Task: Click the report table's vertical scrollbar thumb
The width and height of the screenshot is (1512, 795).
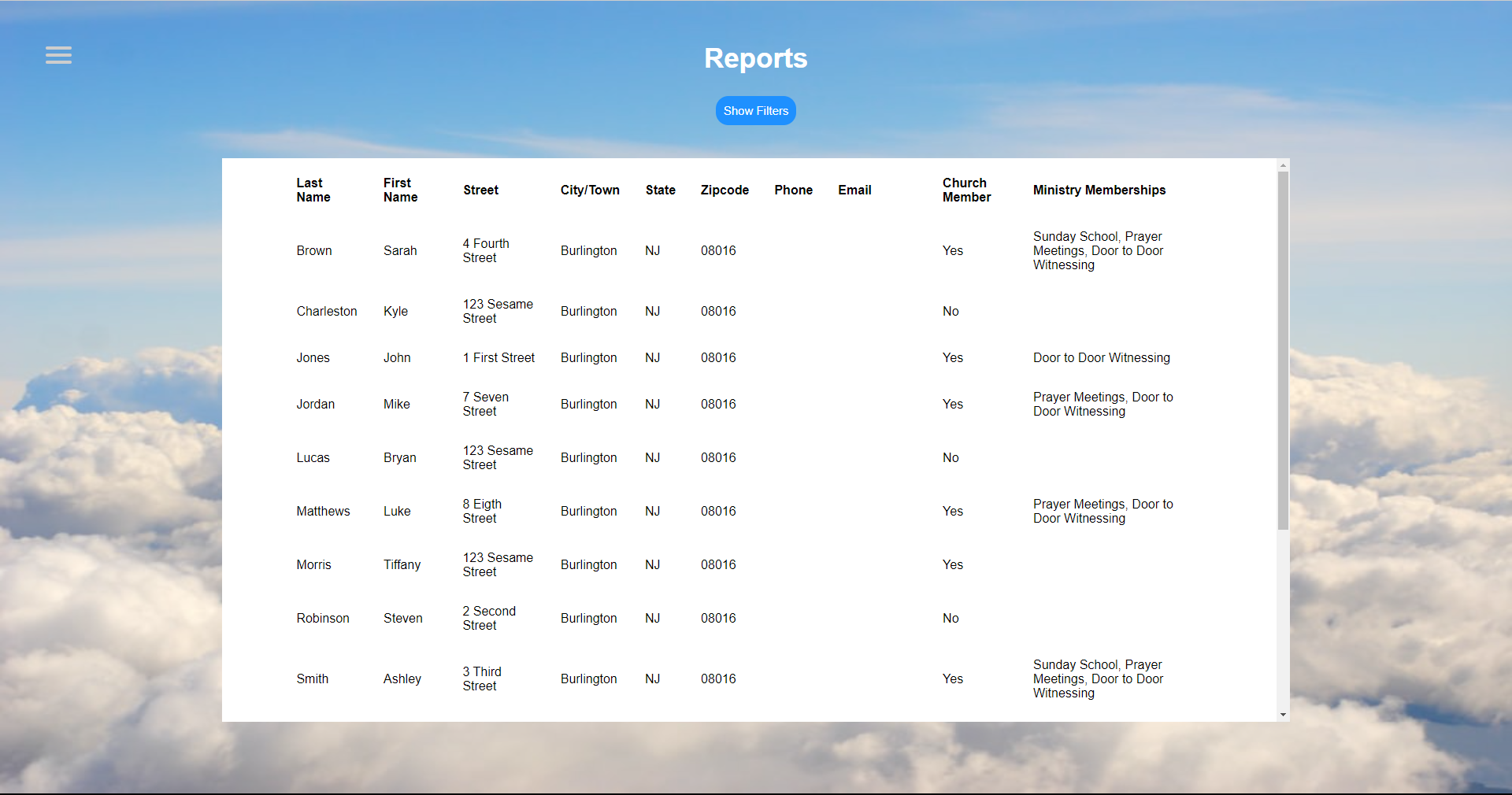Action: 1283,350
